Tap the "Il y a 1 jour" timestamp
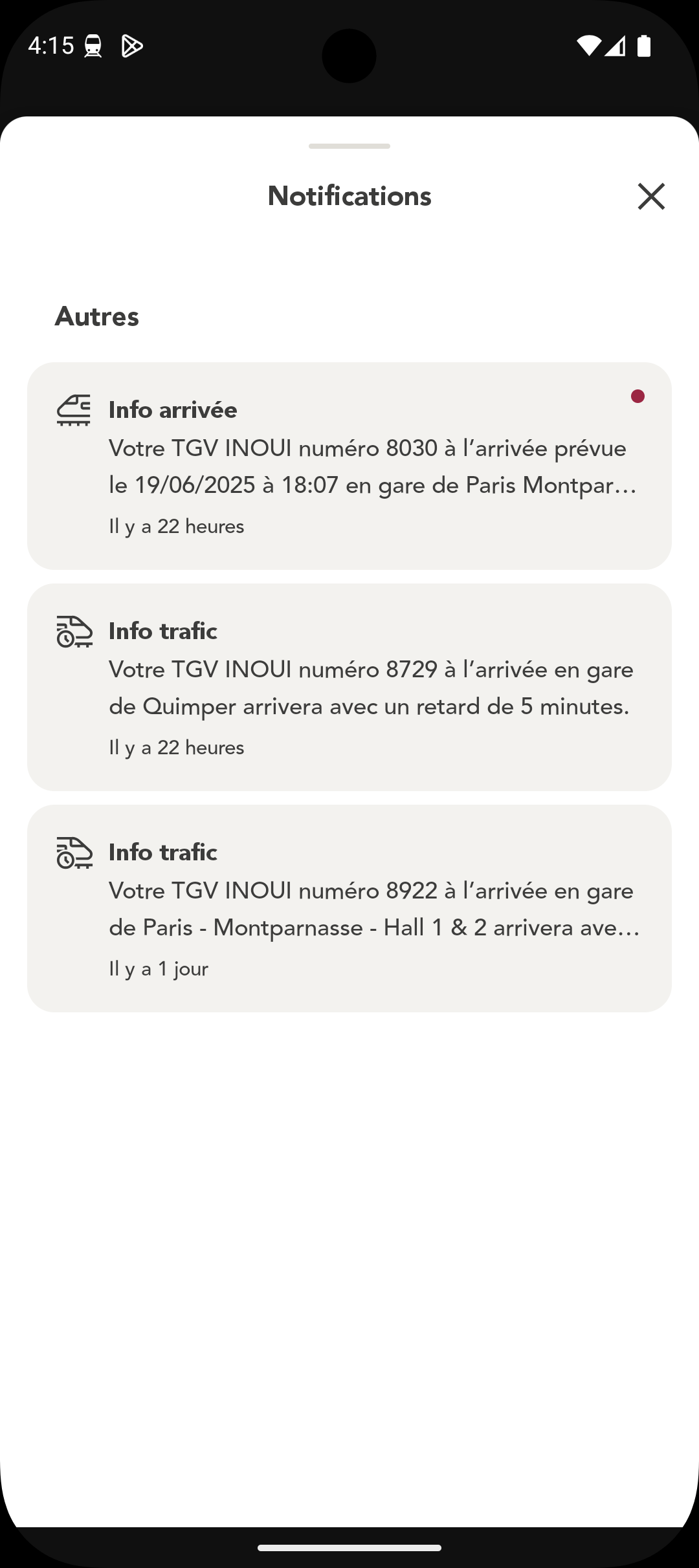 pyautogui.click(x=159, y=968)
